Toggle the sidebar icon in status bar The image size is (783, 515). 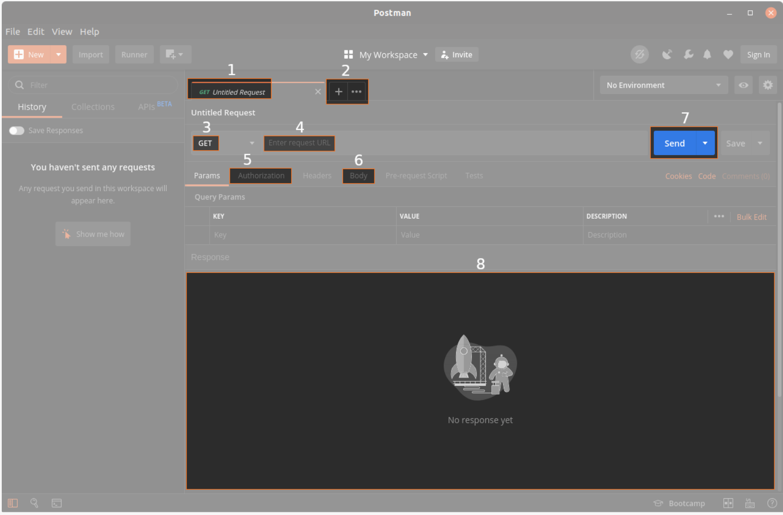(13, 503)
